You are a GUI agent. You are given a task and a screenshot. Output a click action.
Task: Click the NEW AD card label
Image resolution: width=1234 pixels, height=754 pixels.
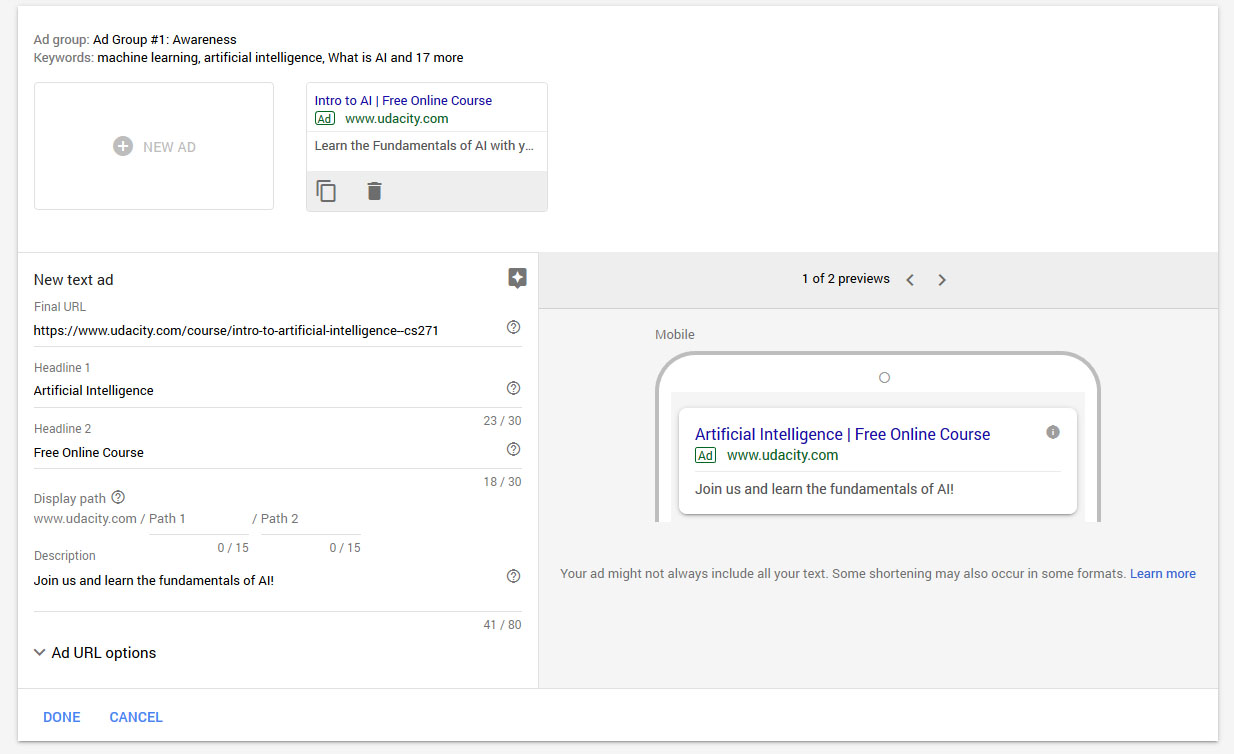pos(169,147)
